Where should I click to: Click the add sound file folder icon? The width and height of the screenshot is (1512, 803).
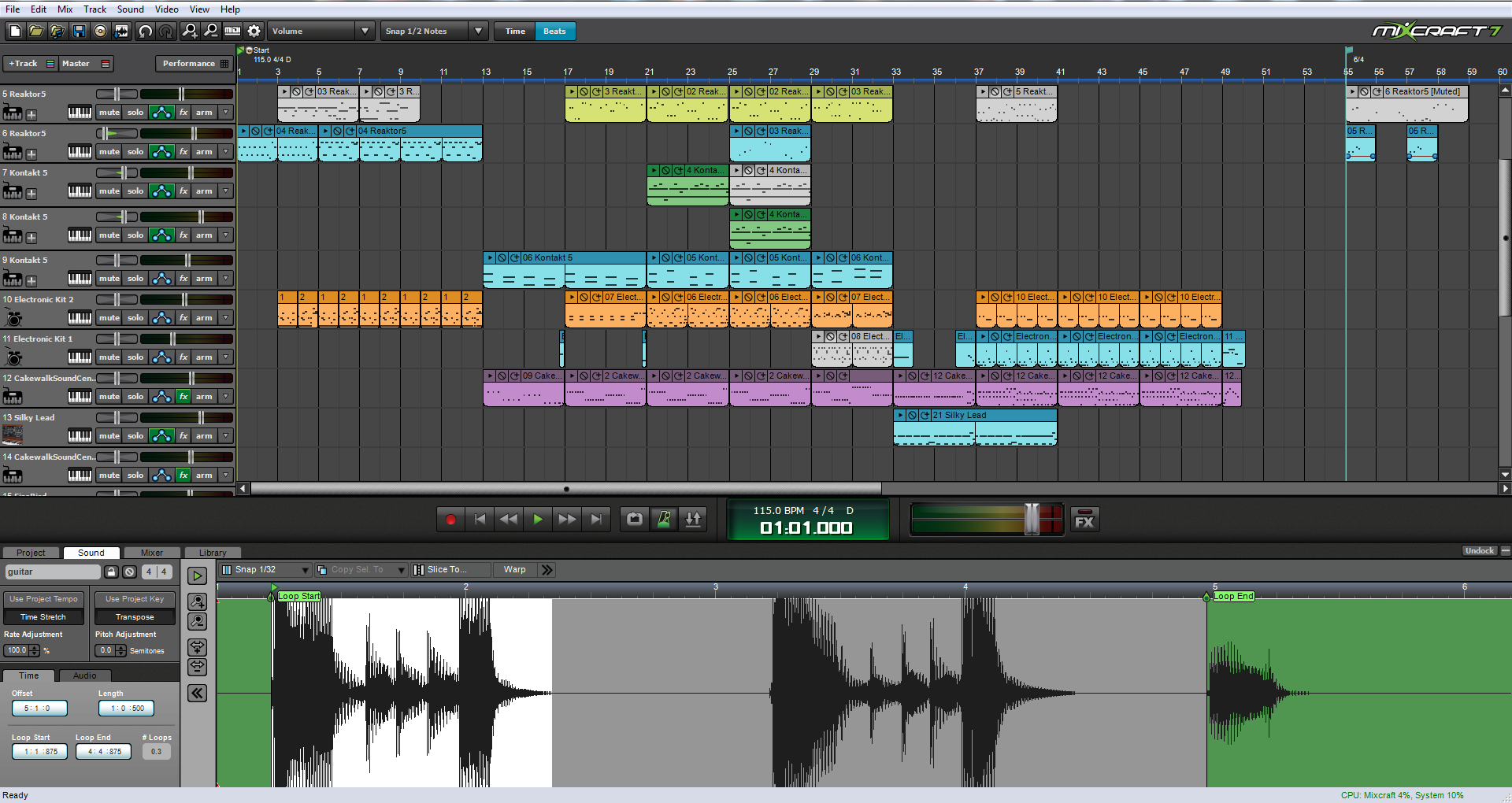tap(57, 31)
